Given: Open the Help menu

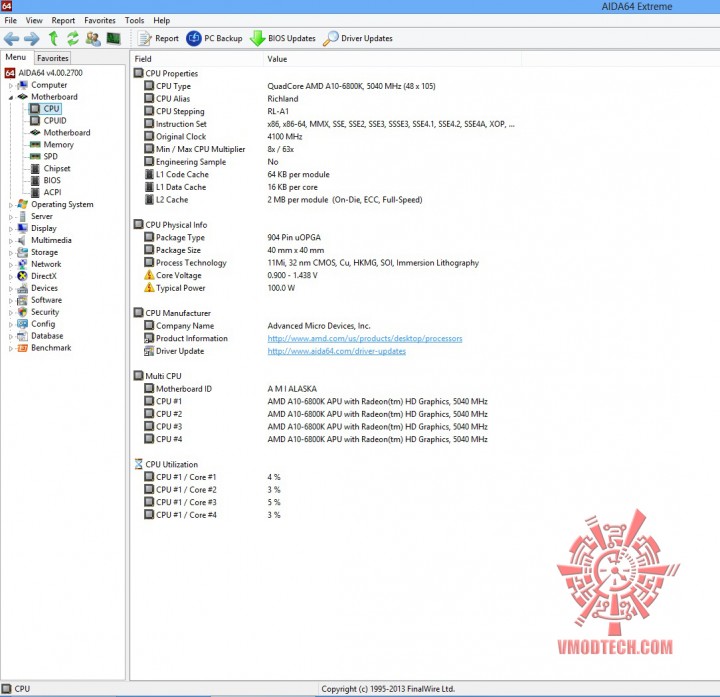Looking at the screenshot, I should (161, 21).
